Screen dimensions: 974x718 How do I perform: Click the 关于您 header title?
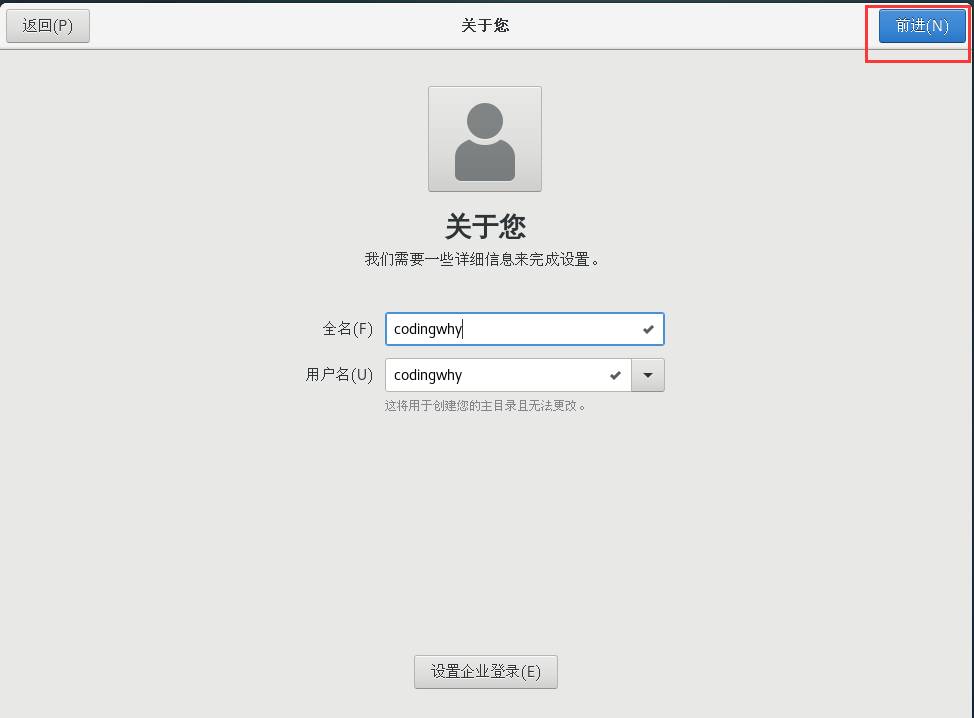(x=485, y=227)
